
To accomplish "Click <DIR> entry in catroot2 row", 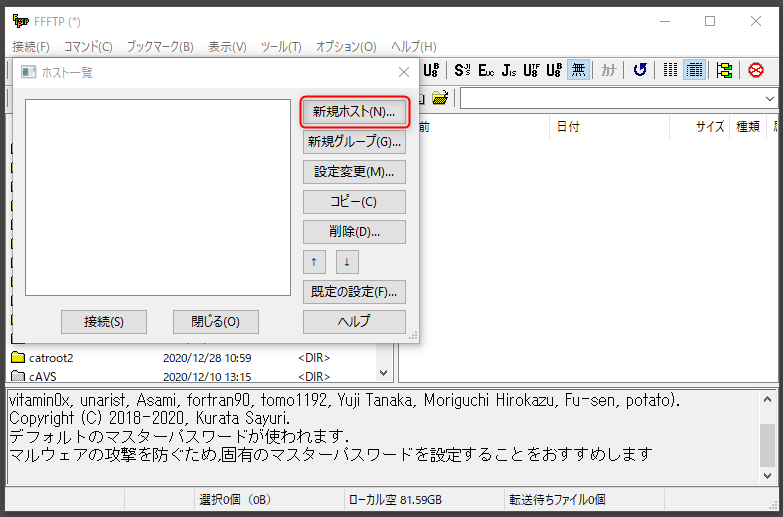I will (314, 358).
